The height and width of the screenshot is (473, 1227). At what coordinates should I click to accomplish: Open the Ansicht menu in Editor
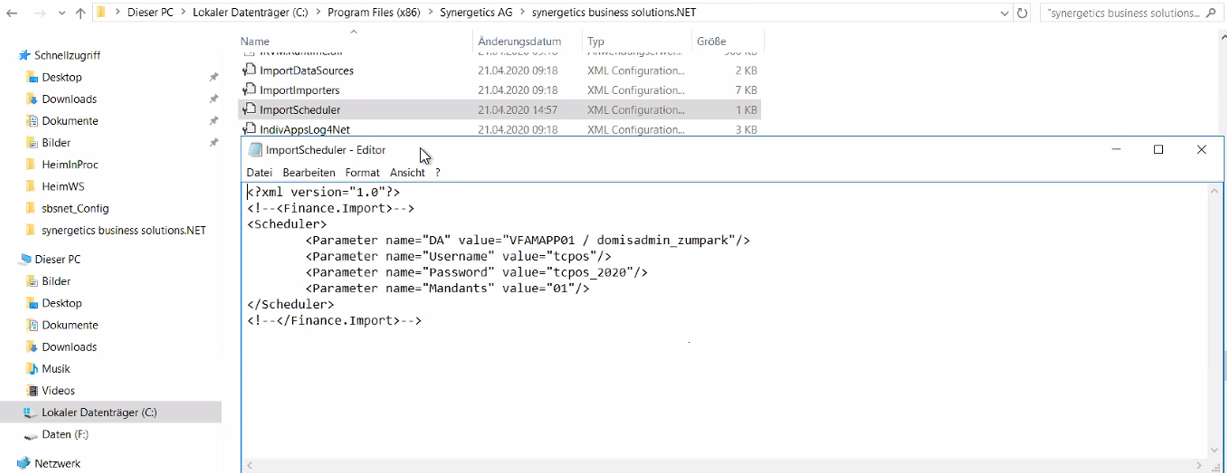point(407,173)
